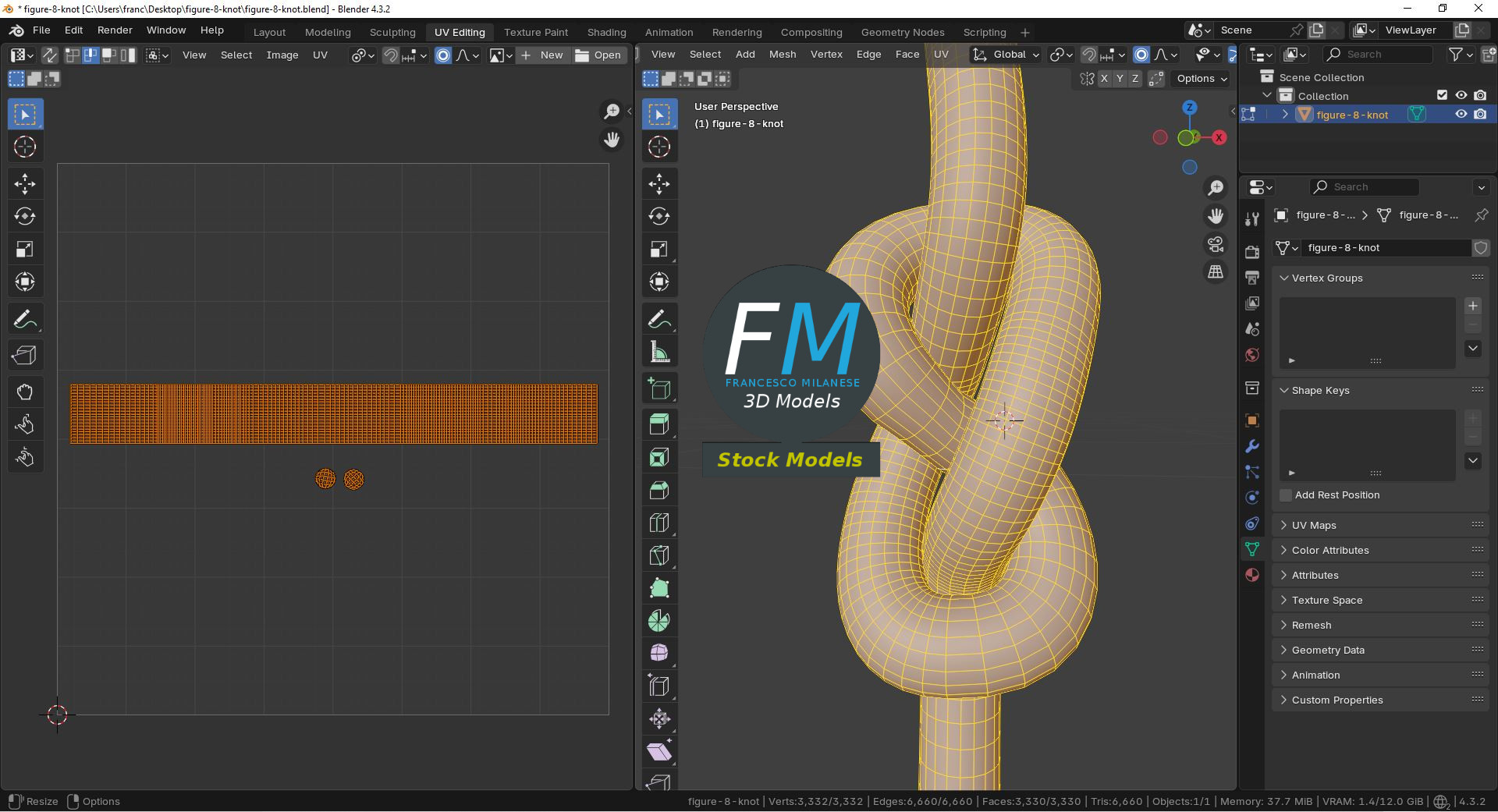
Task: Uncheck the Collection exclude checkbox
Action: (x=1442, y=95)
